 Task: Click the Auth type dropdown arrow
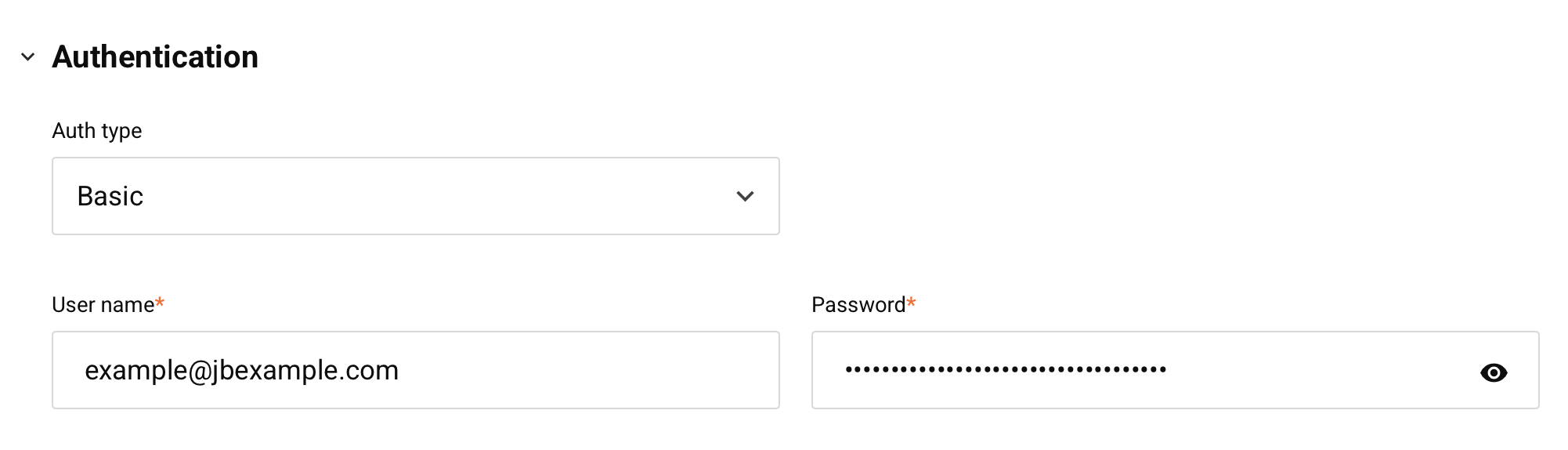[745, 196]
